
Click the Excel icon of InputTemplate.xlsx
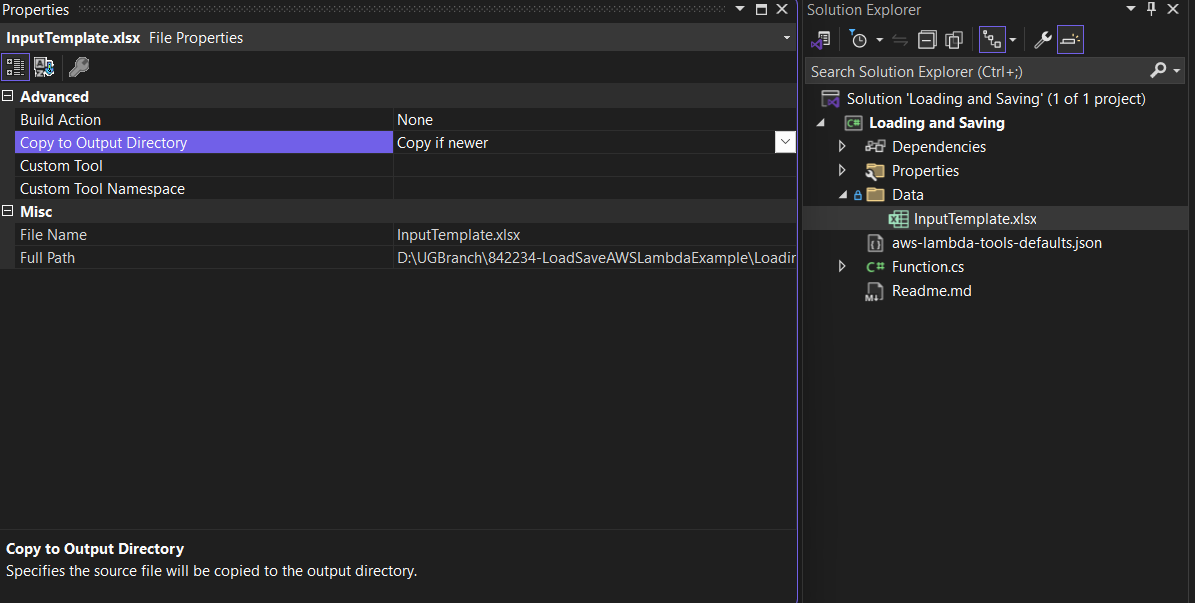coord(899,219)
